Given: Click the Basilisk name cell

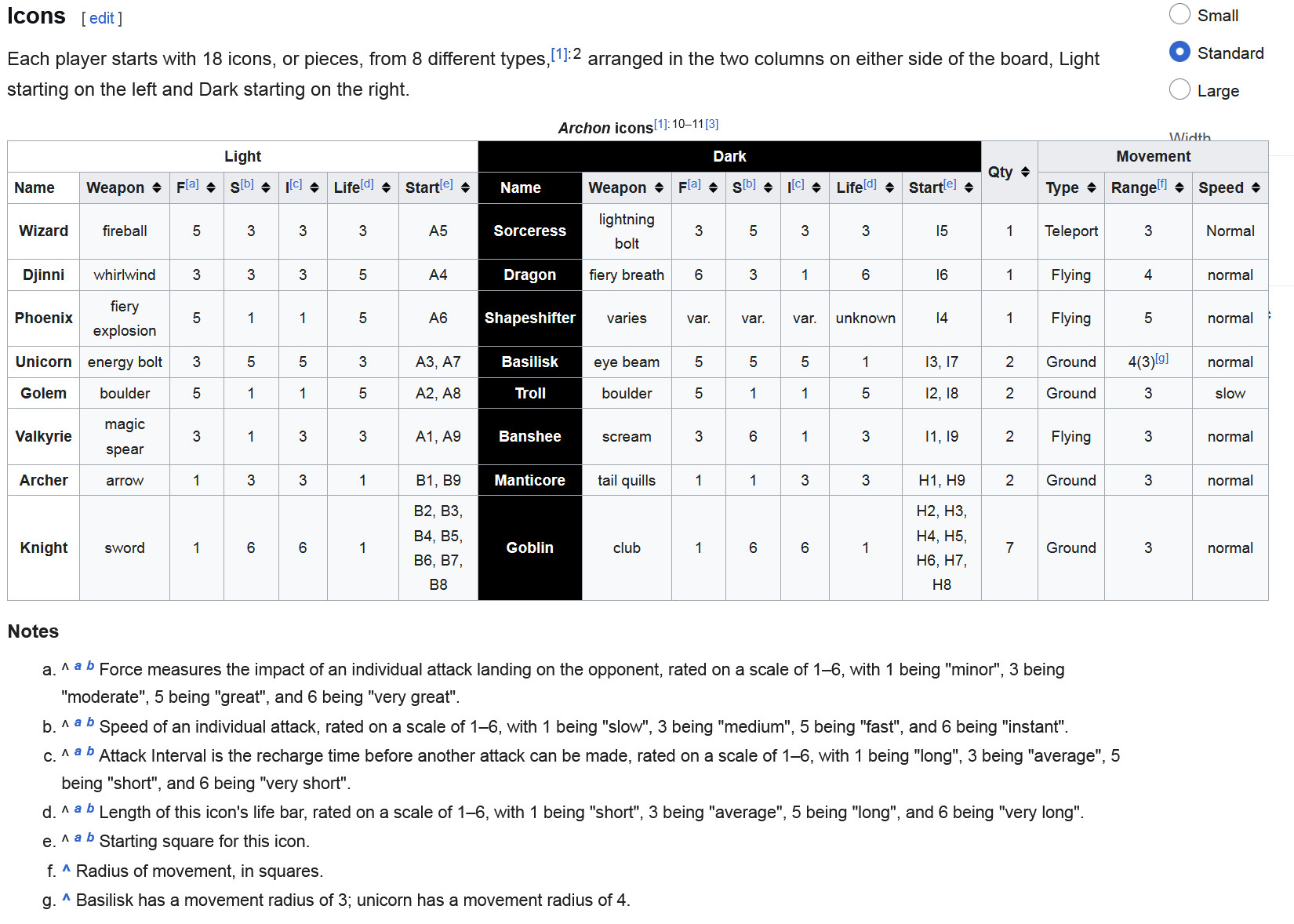Looking at the screenshot, I should (529, 362).
